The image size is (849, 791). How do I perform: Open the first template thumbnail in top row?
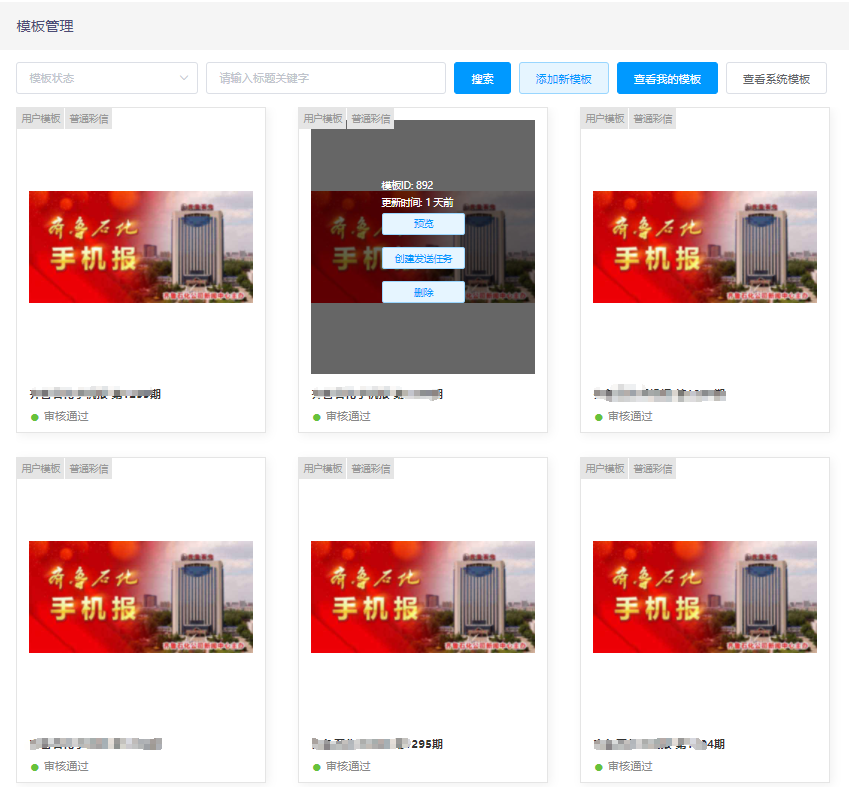pos(141,247)
